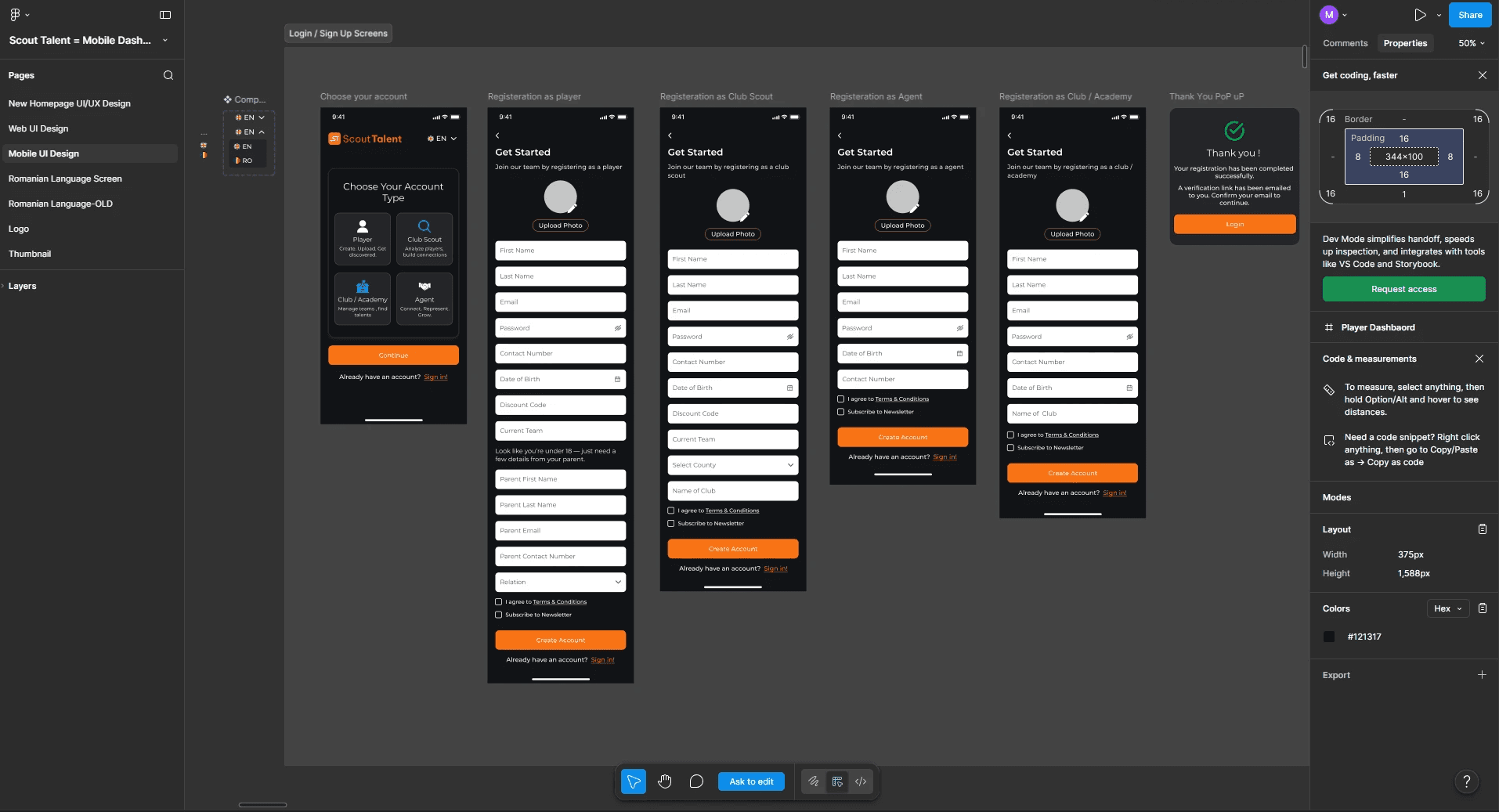Click password eye icon in player form

point(617,328)
